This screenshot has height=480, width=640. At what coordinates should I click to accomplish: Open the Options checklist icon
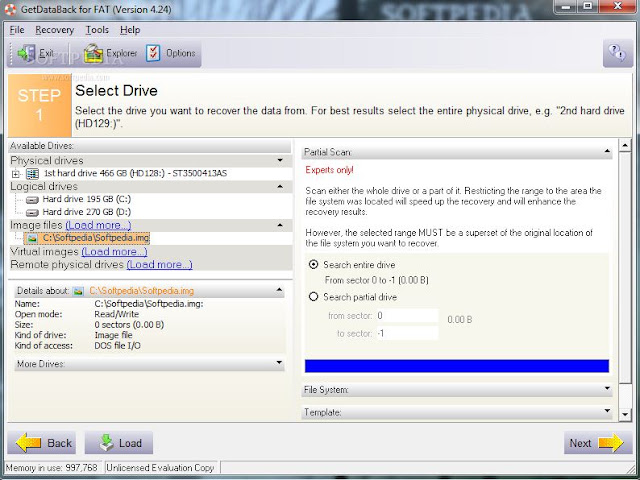pyautogui.click(x=153, y=53)
